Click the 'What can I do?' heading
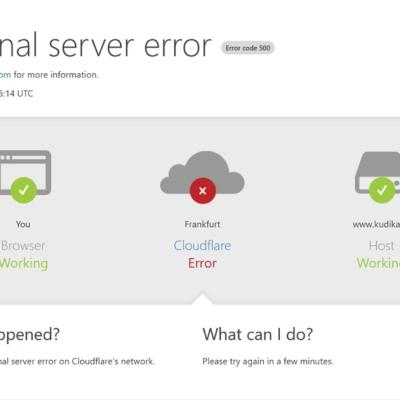Screen dimensions: 400x400 point(258,334)
